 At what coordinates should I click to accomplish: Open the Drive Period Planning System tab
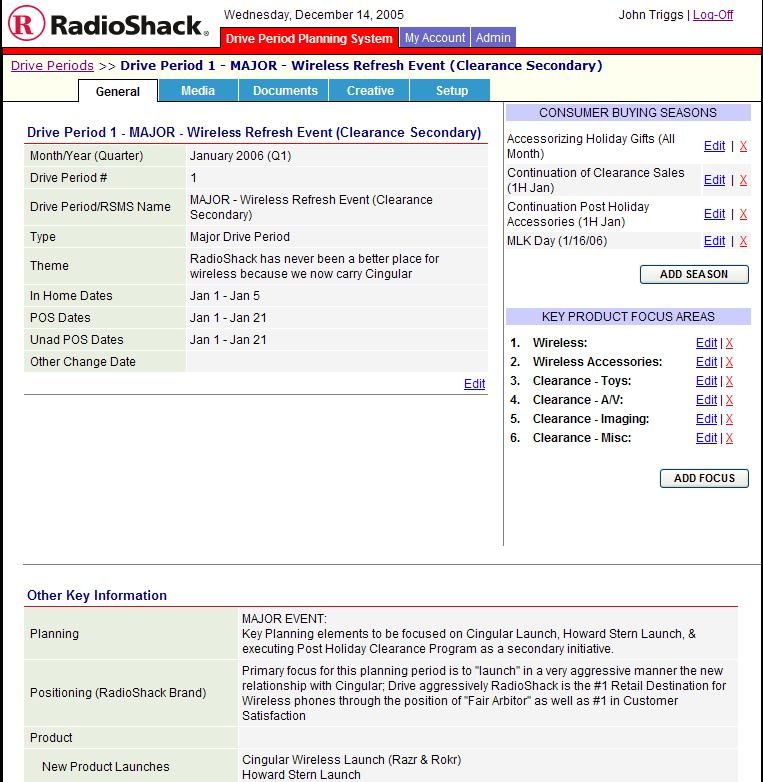[309, 38]
